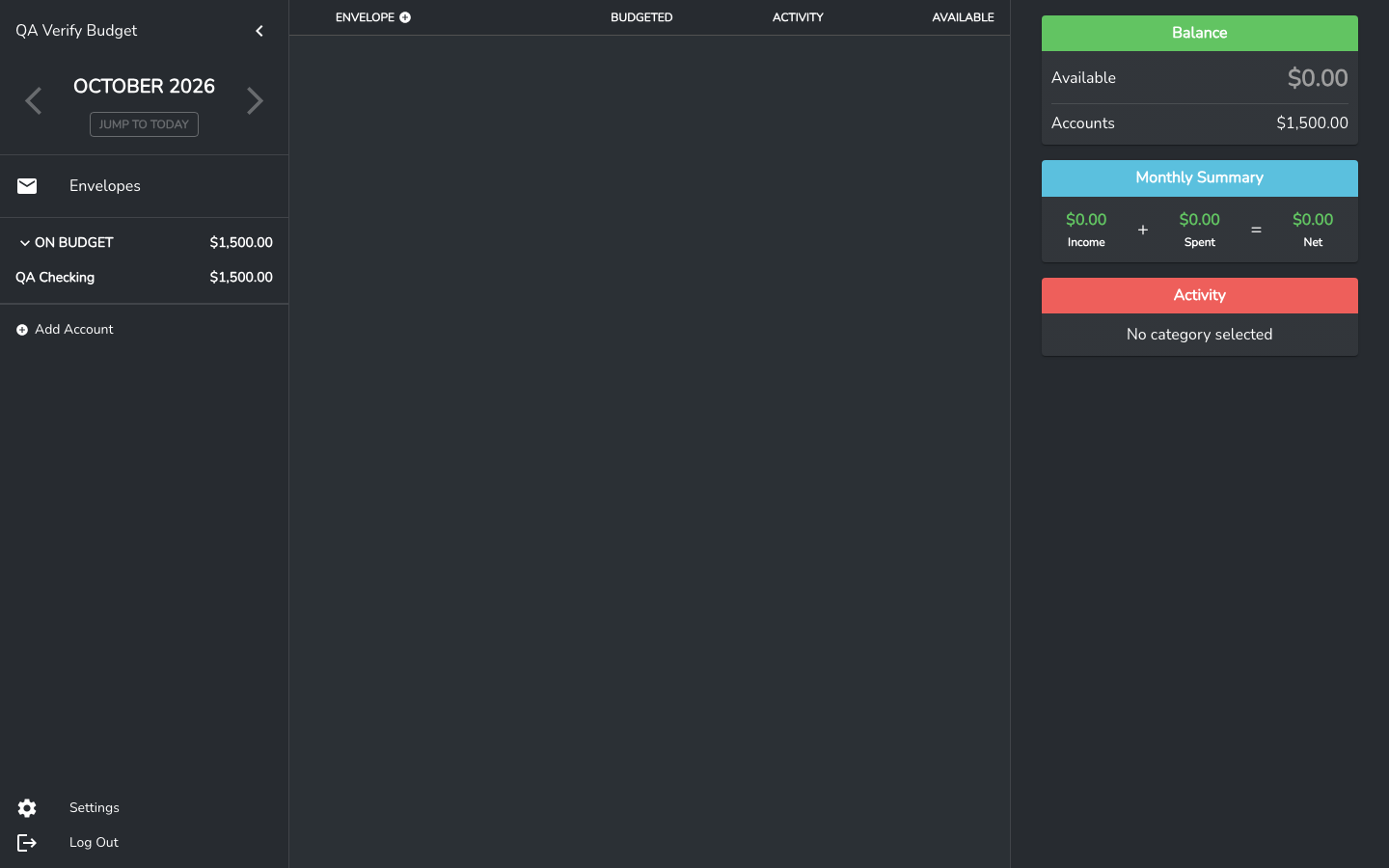1389x868 pixels.
Task: Click the No category selected message
Action: (x=1200, y=335)
